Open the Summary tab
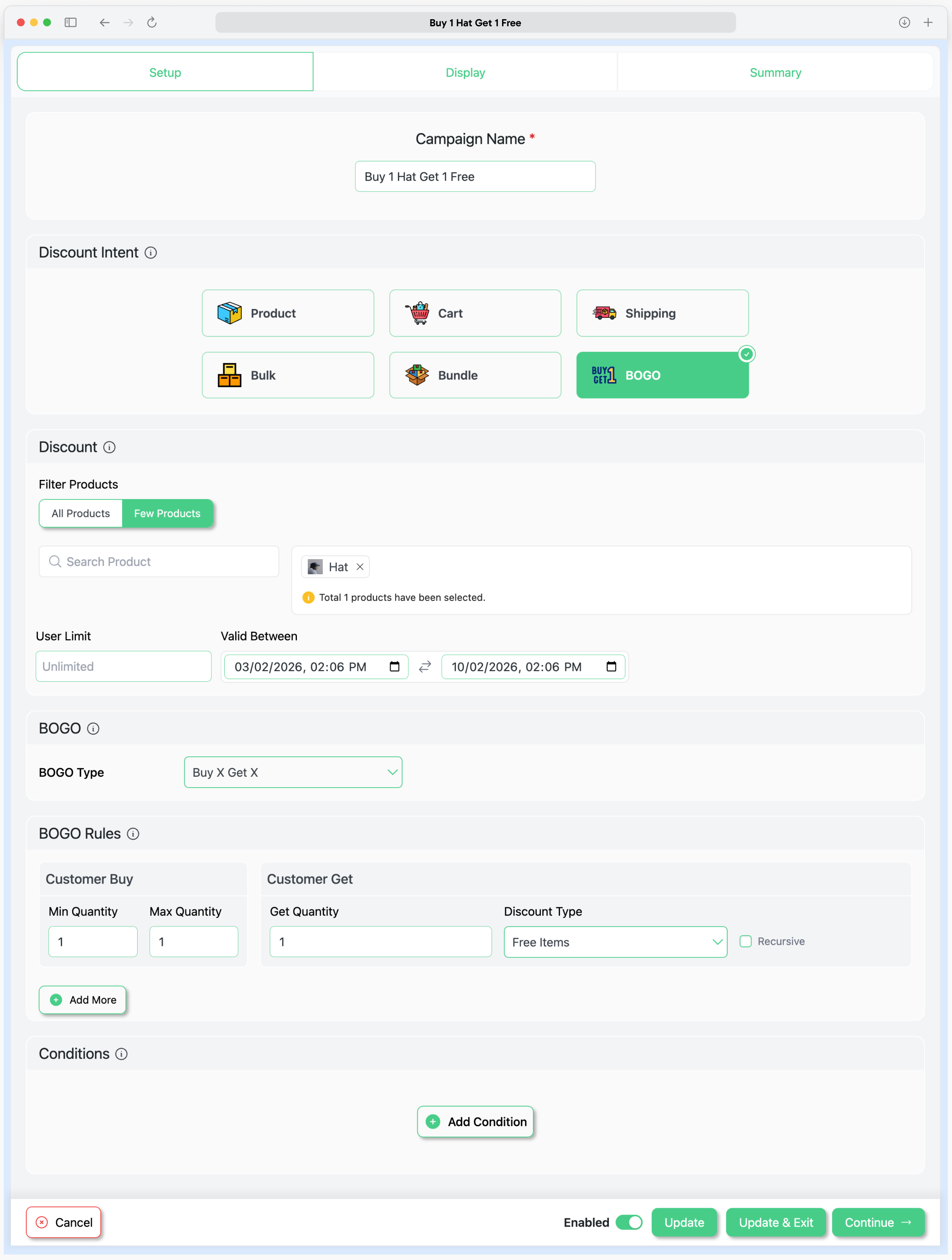Viewport: 952px width, 1260px height. pos(775,73)
